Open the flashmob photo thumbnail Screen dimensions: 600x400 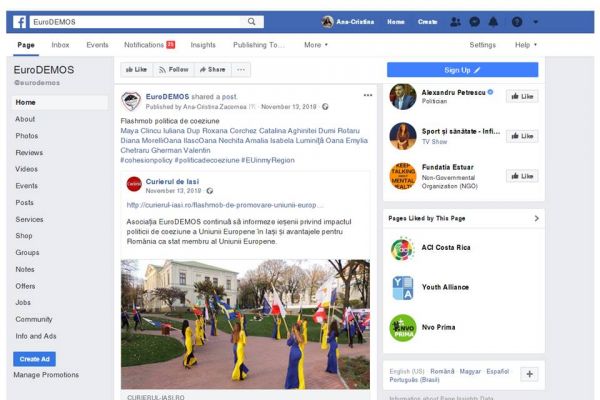click(245, 325)
